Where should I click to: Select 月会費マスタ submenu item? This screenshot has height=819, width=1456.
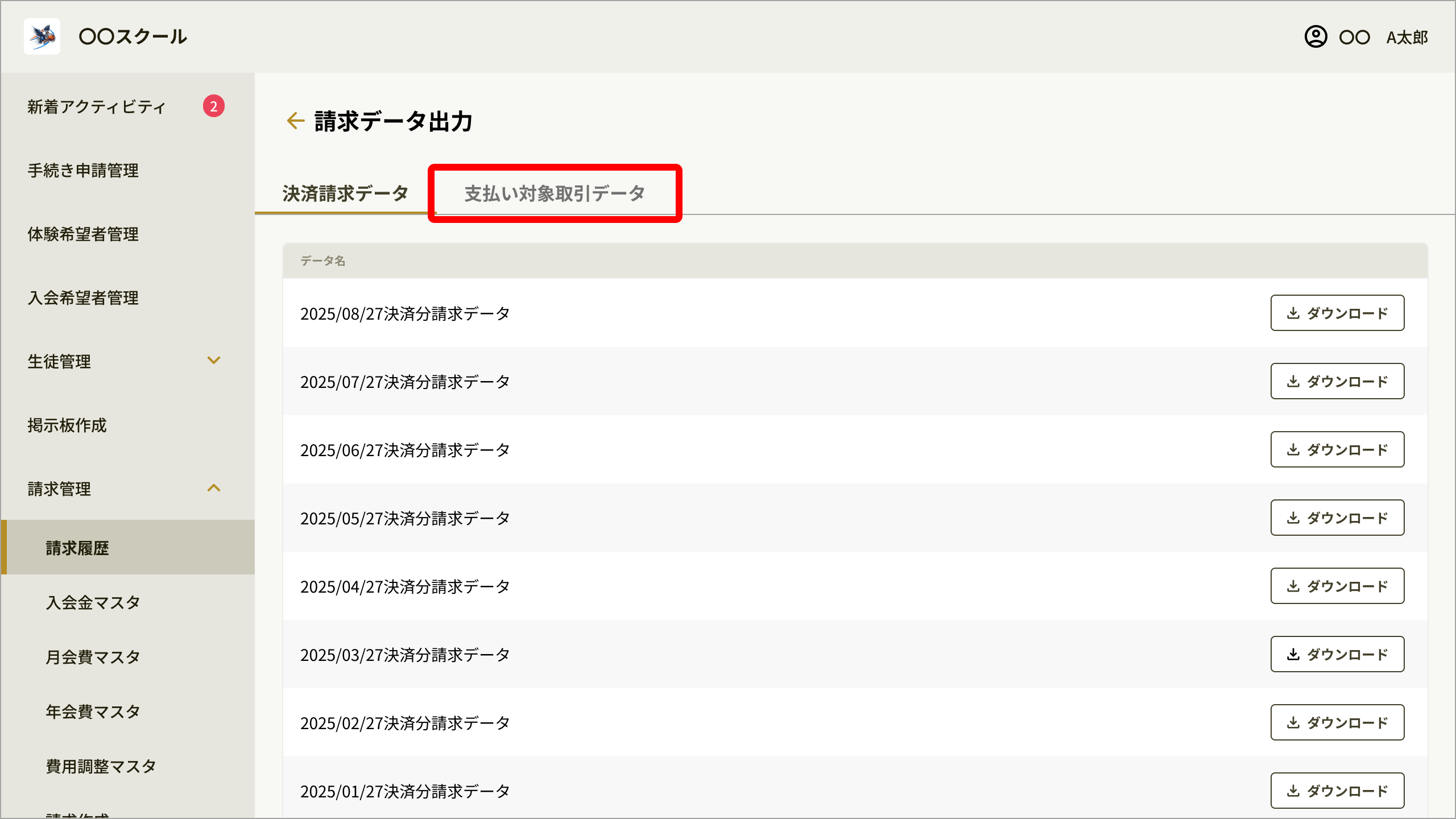(93, 657)
